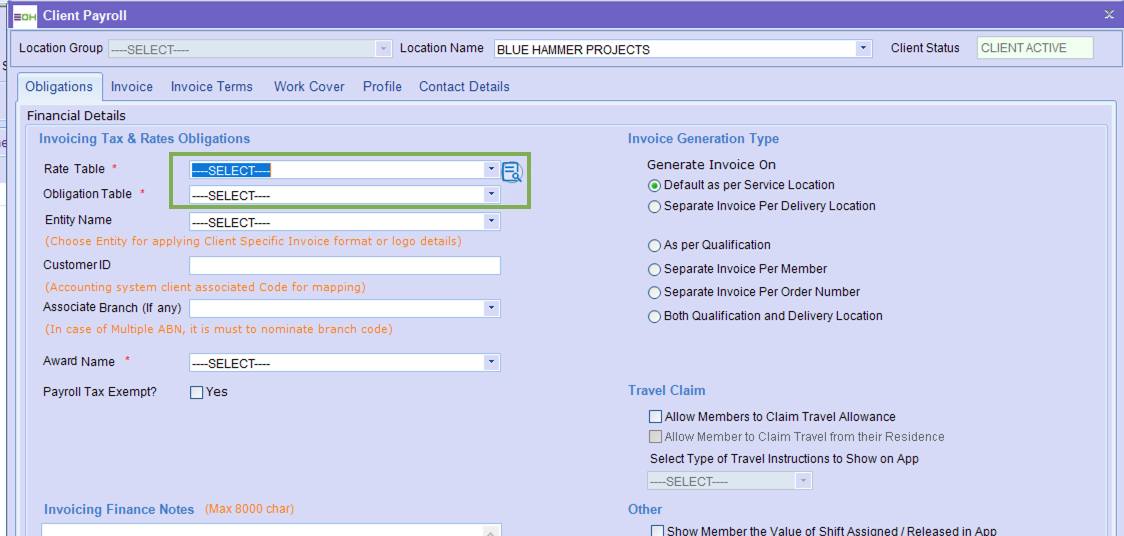Screen dimensions: 1124x536
Task: Select Separate Invoice Per Delivery Location
Action: [x=655, y=207]
